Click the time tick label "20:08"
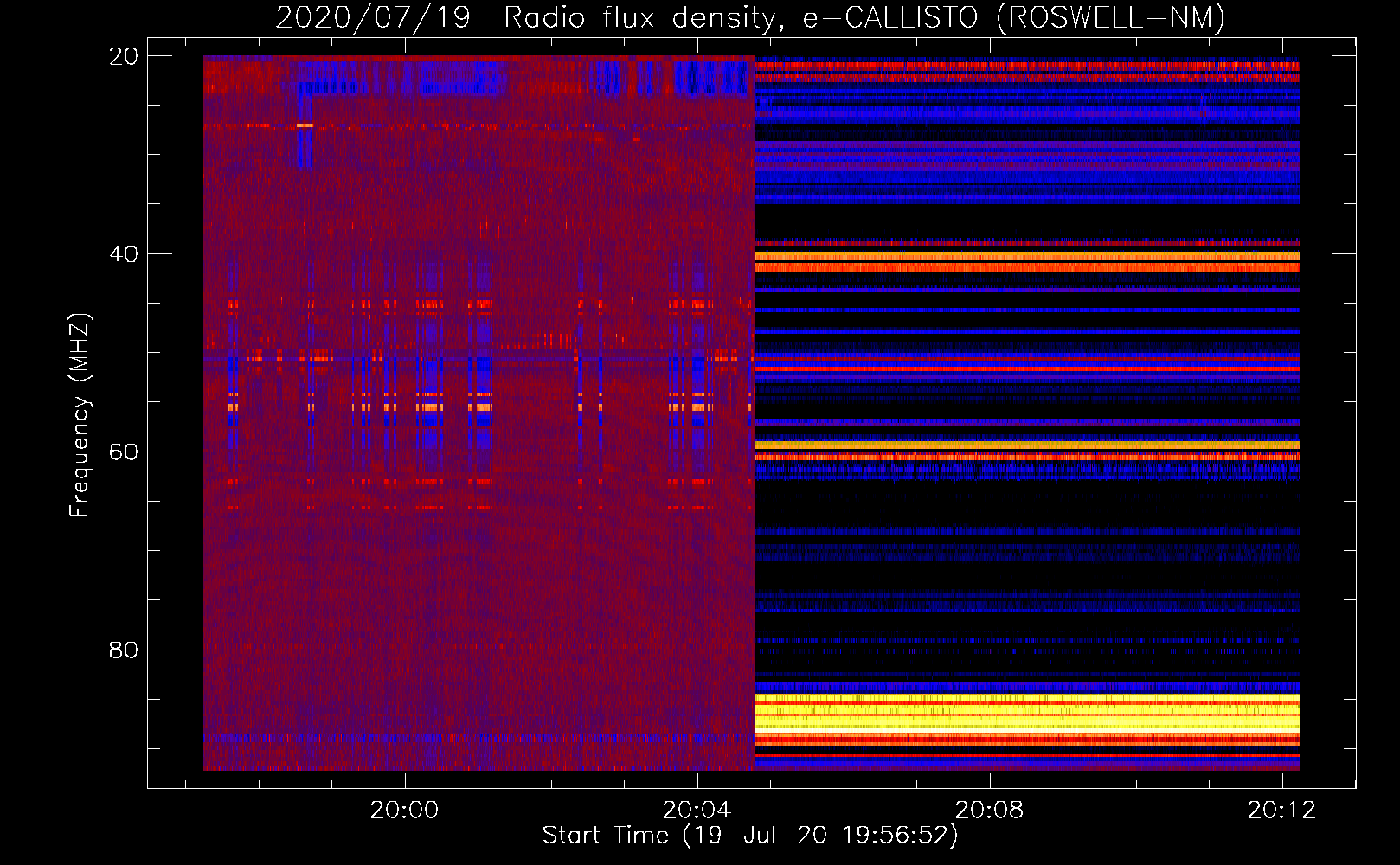This screenshot has width=1400, height=865. point(989,811)
